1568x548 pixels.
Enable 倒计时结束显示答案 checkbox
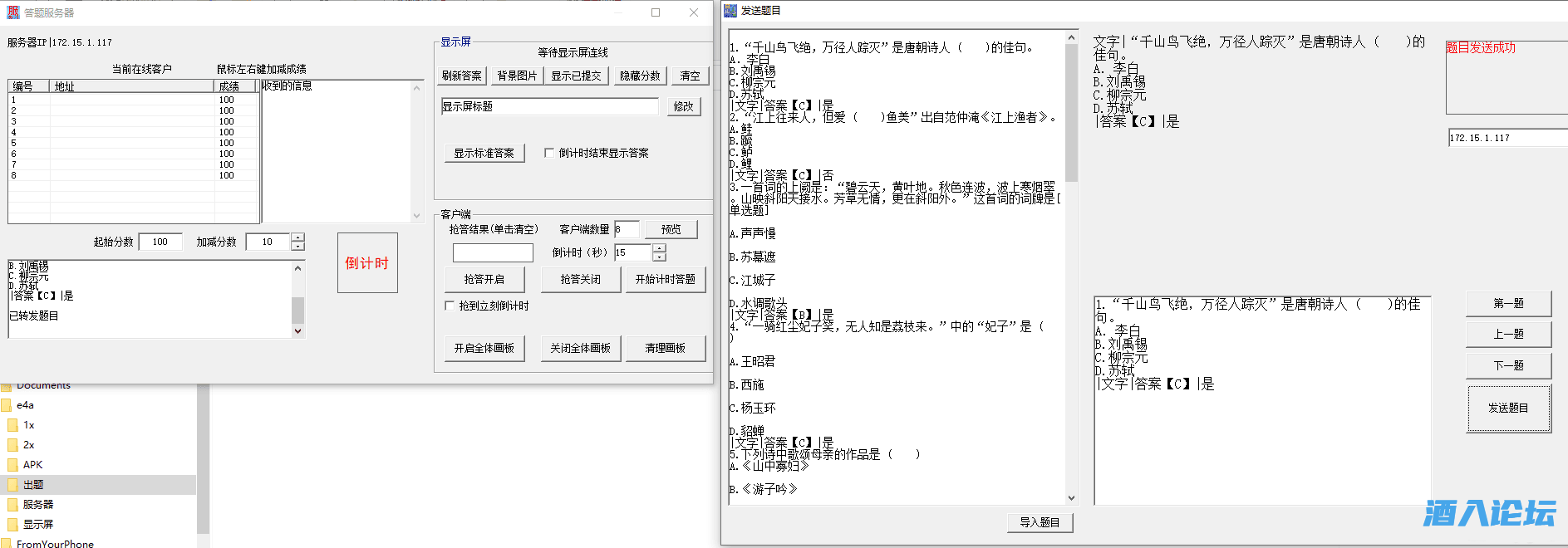pyautogui.click(x=549, y=153)
